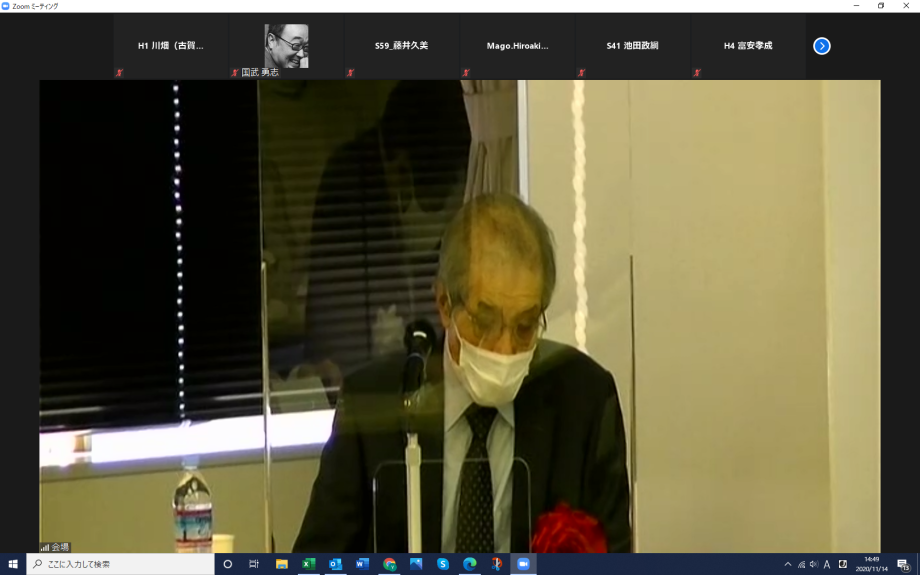Select the H1 川畑 participant tile

(171, 46)
